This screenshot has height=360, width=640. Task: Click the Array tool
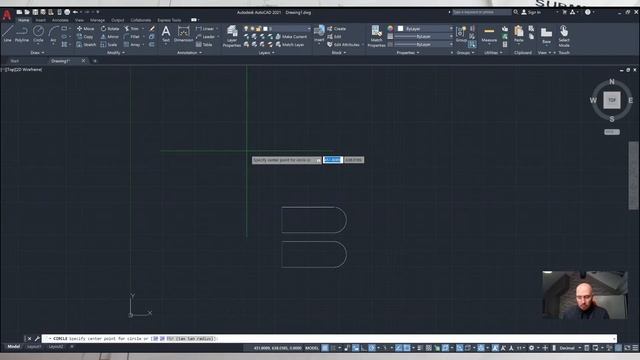tap(132, 44)
